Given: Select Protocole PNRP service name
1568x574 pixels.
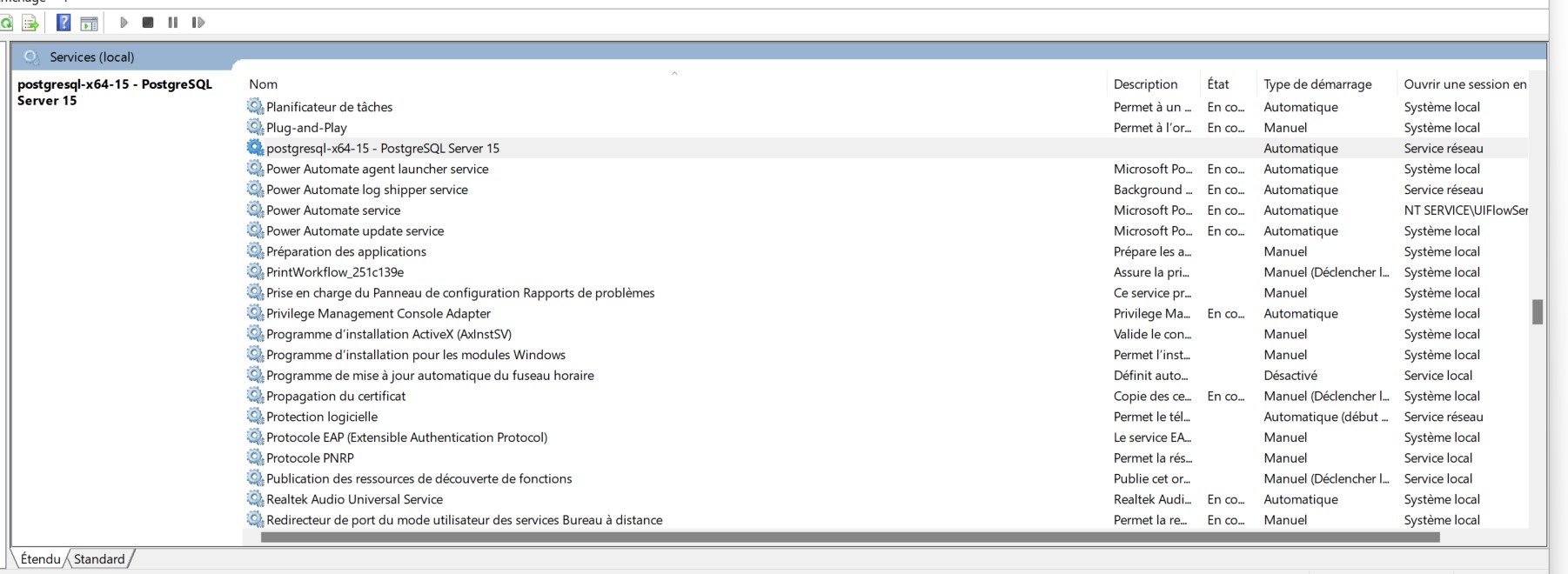Looking at the screenshot, I should tap(310, 458).
